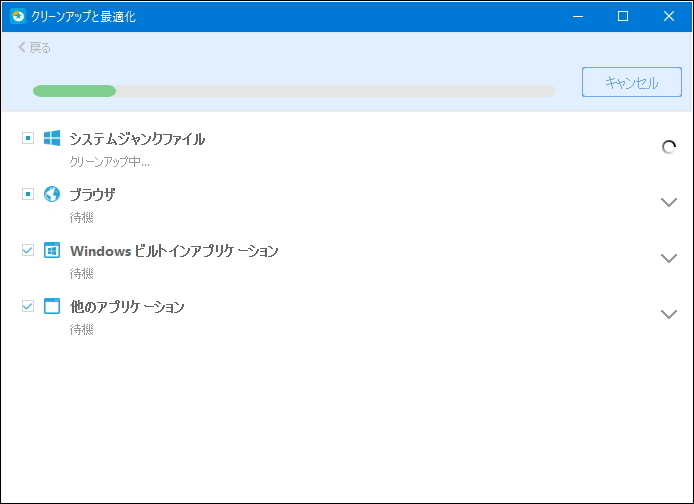Click 待機 status under ブラウザ
Viewport: 694px width, 504px height.
coord(81,217)
